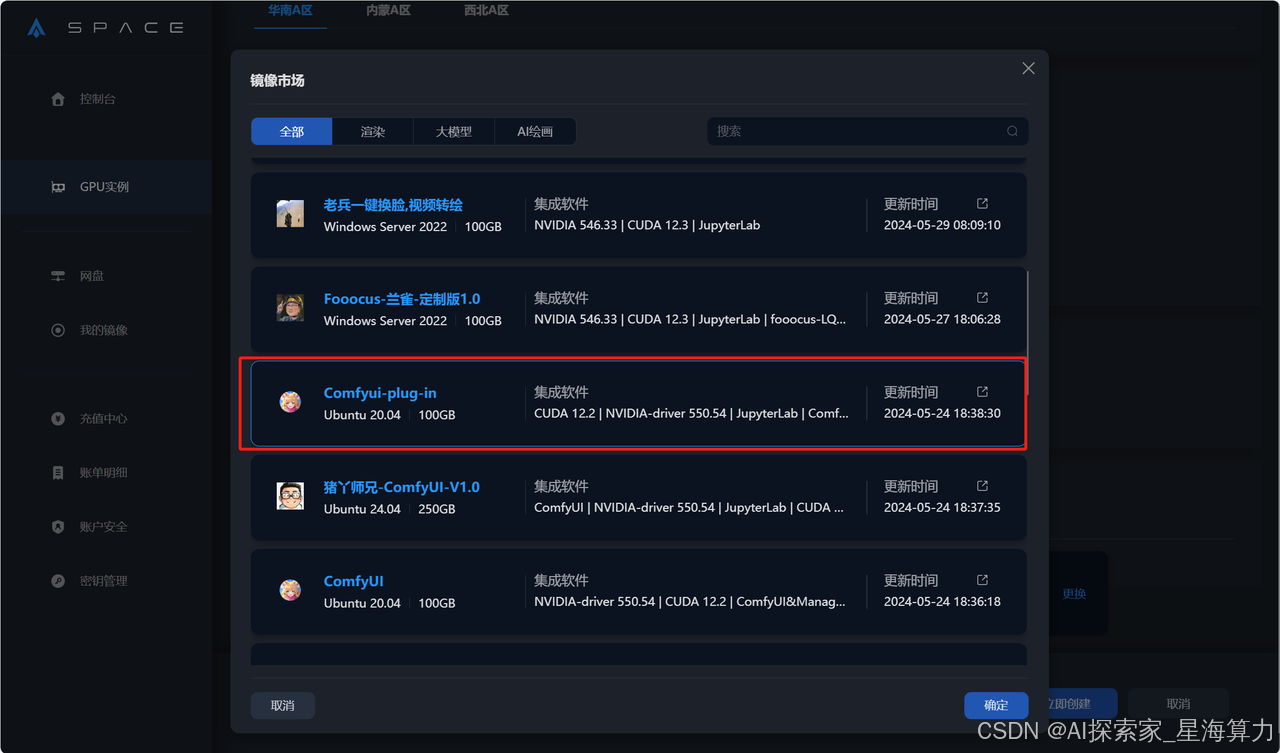1280x753 pixels.
Task: Click the Fooocus-兰雀 avatar thumbnail
Action: click(x=290, y=308)
